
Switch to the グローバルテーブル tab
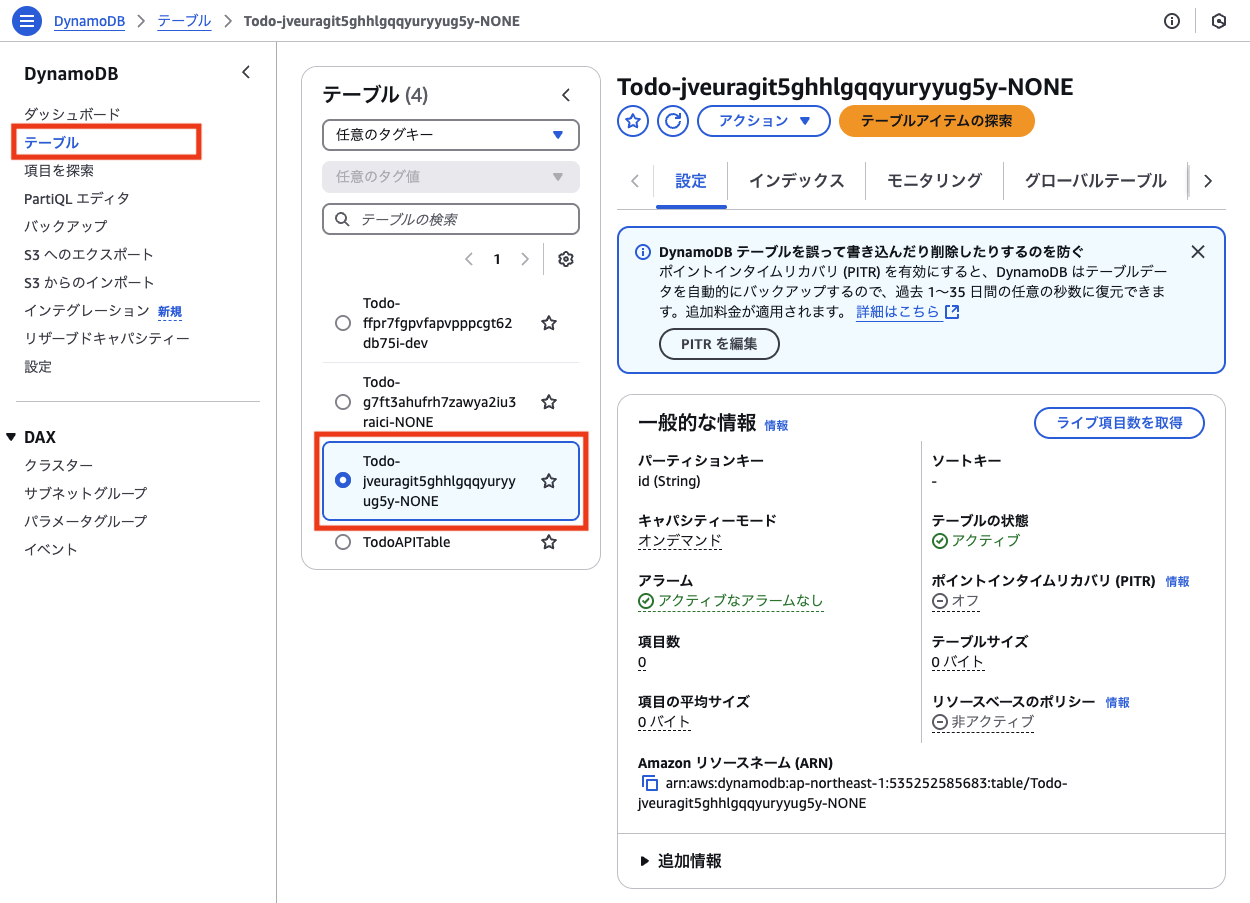pyautogui.click(x=1096, y=181)
